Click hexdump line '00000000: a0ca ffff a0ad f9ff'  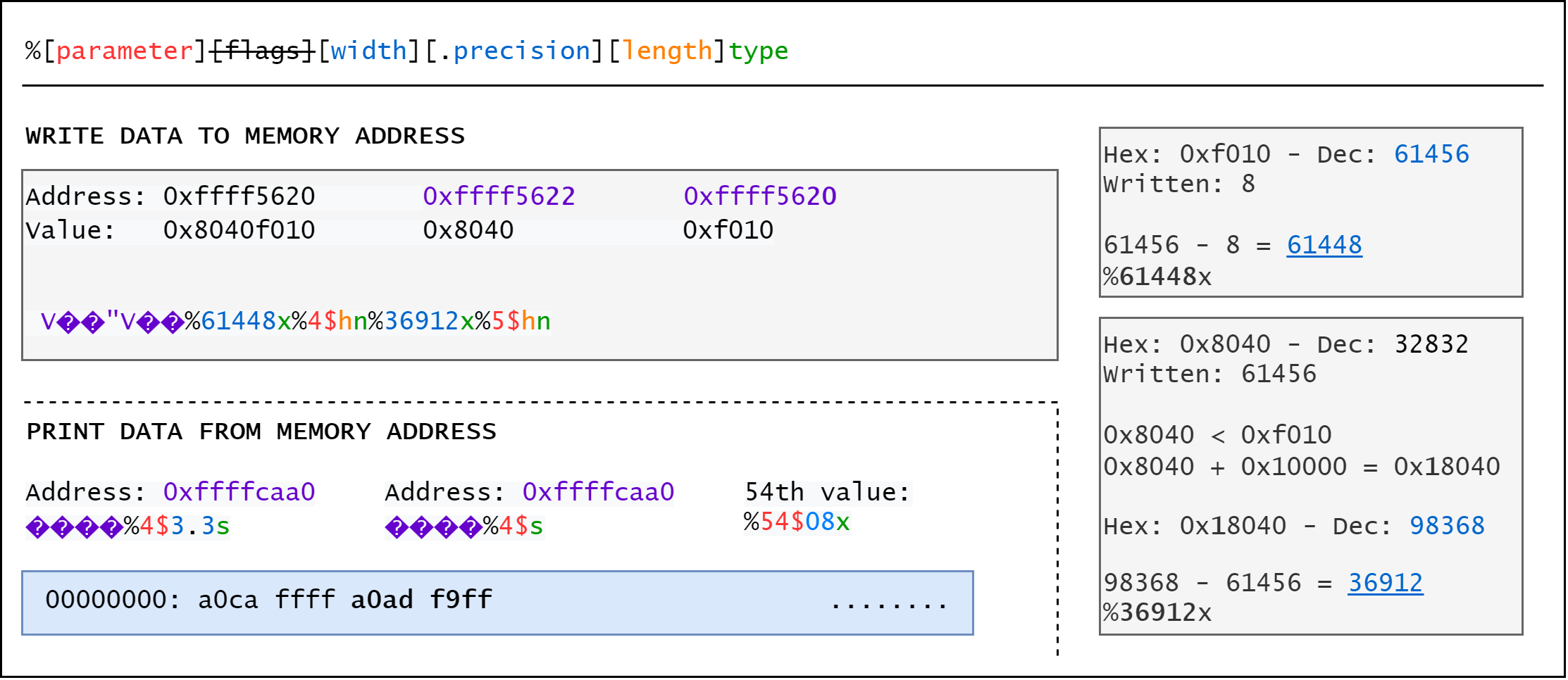tap(268, 600)
